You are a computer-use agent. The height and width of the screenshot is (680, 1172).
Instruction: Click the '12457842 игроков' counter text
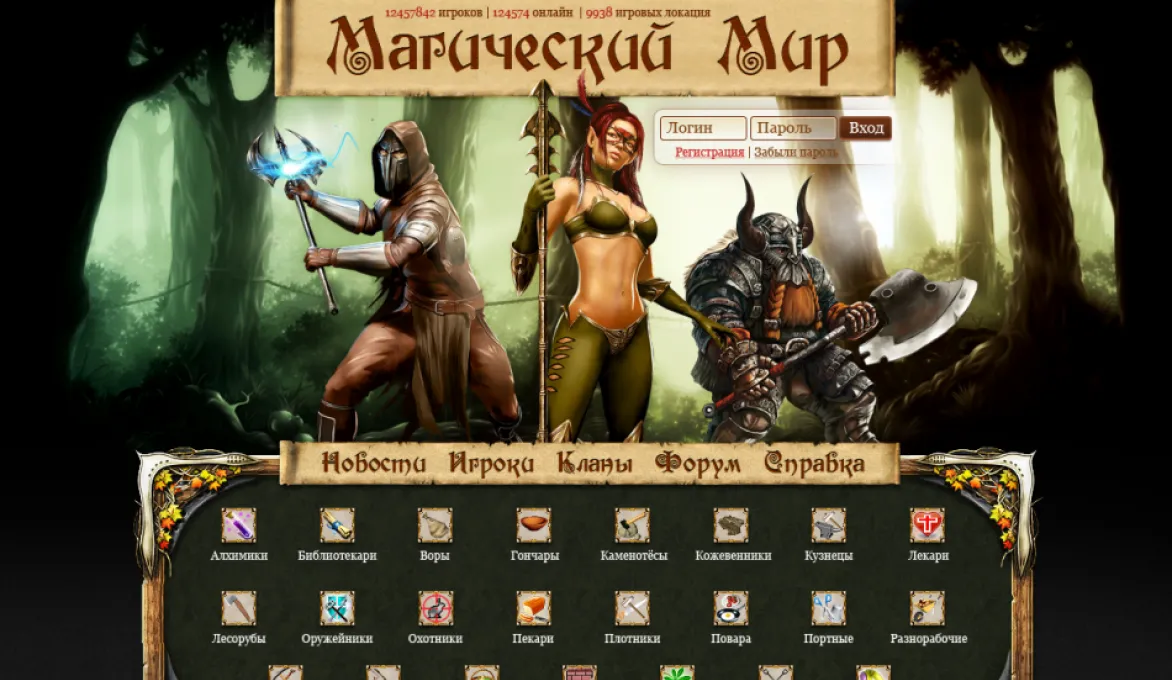pos(434,13)
